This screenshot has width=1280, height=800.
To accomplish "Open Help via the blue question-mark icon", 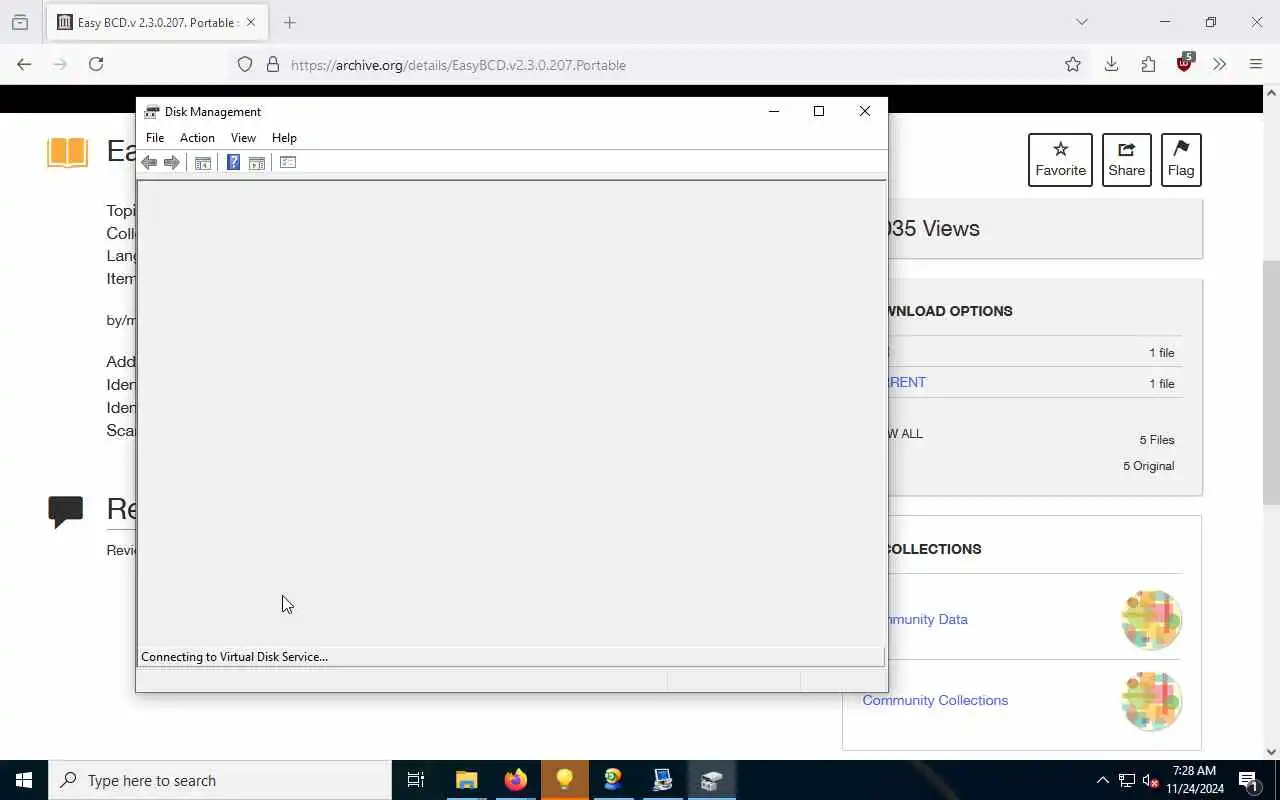I will coord(233,163).
